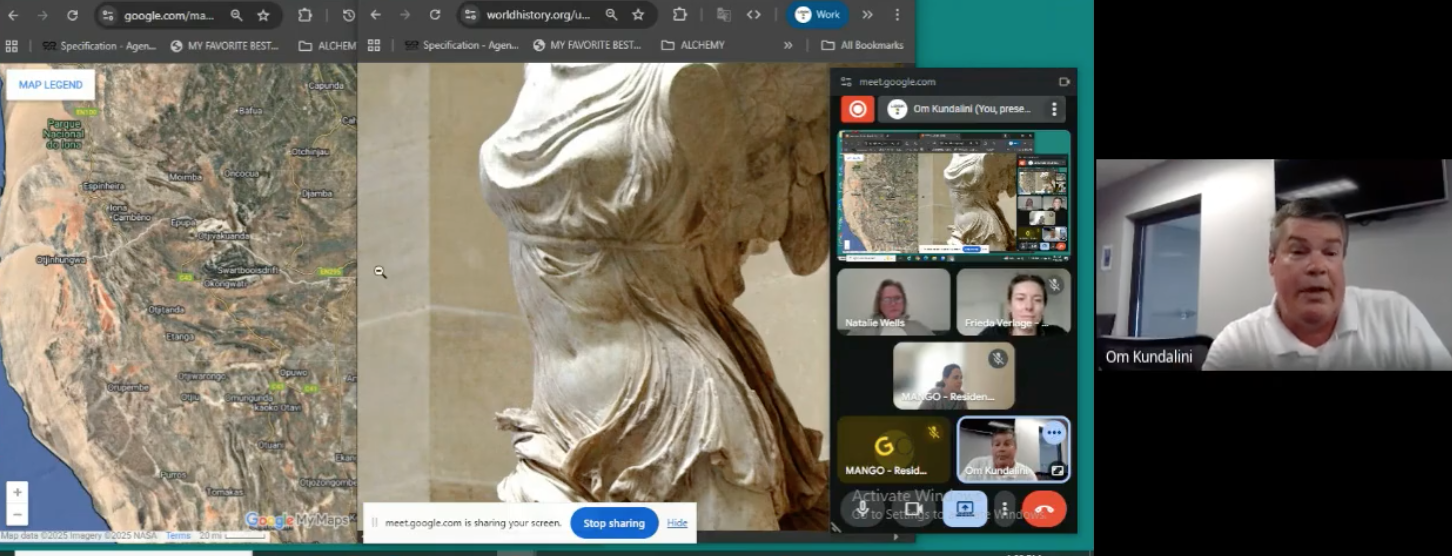Open Meet popup three-dot options menu

(1053, 109)
